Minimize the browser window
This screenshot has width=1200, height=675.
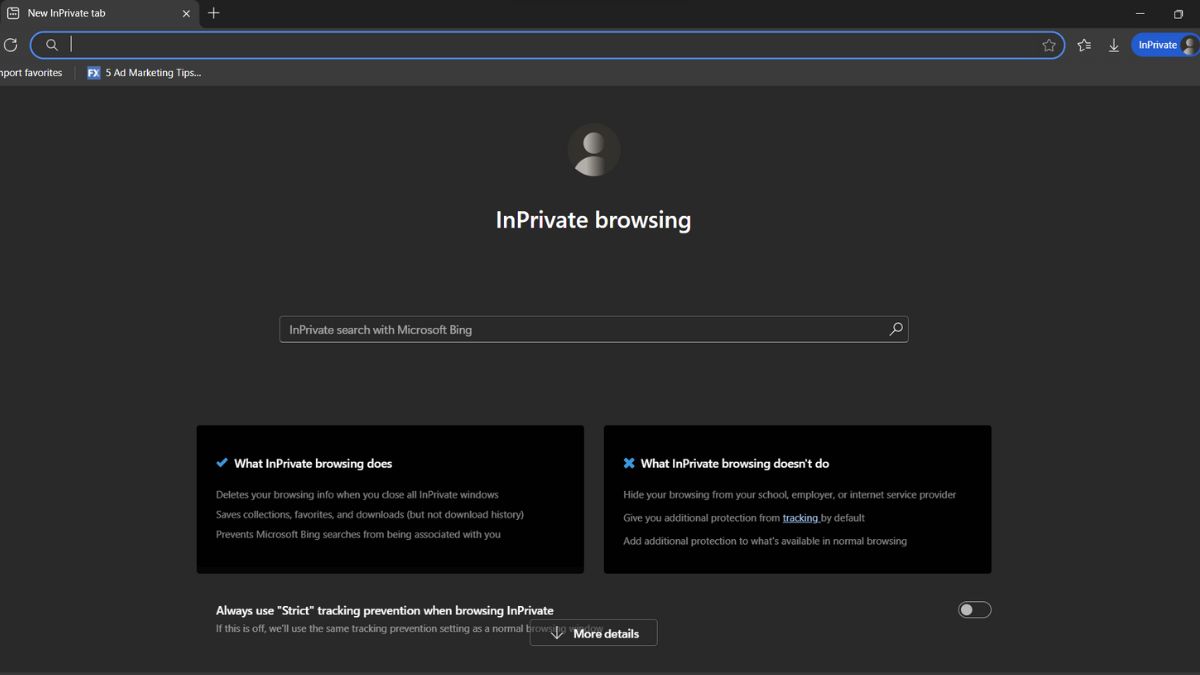[1140, 13]
